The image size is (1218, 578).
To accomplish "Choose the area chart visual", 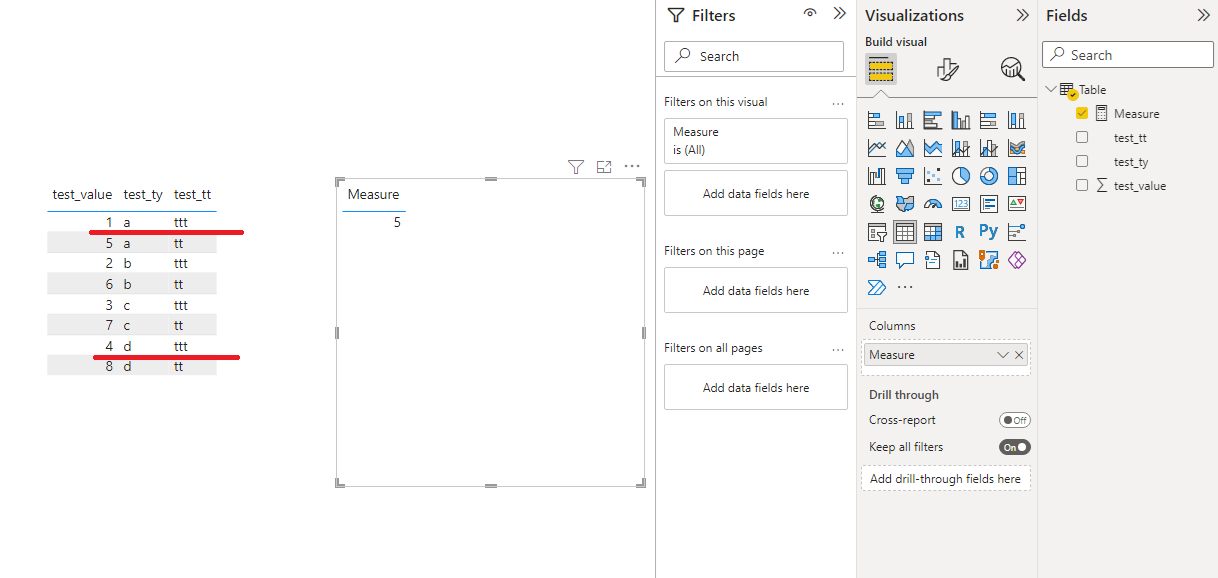I will [x=905, y=148].
